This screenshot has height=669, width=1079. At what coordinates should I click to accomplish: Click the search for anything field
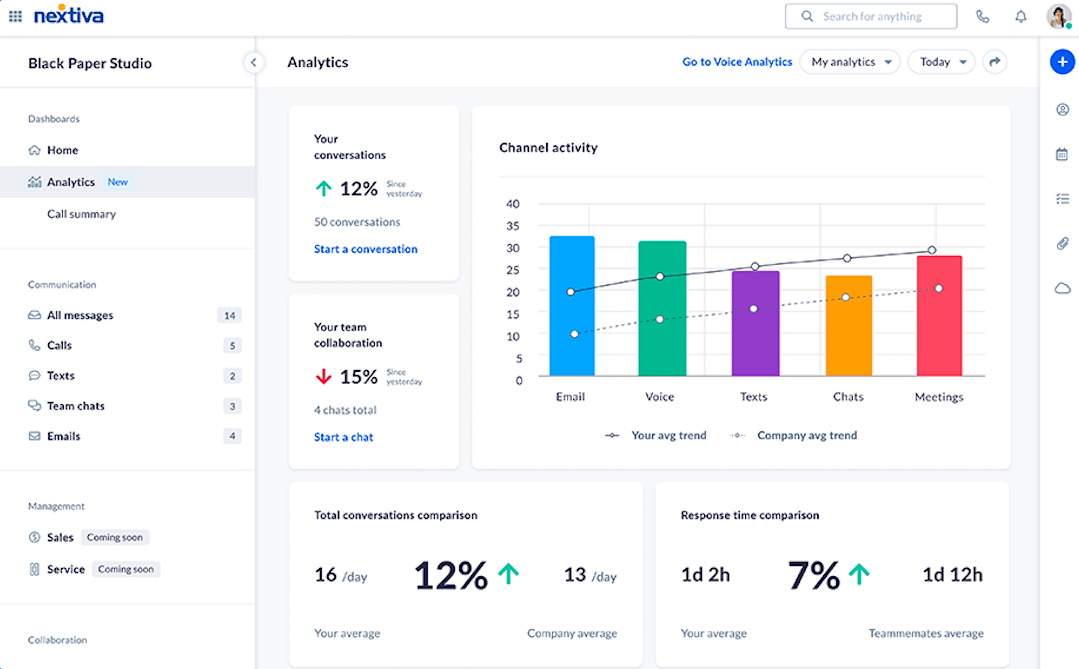tap(871, 16)
